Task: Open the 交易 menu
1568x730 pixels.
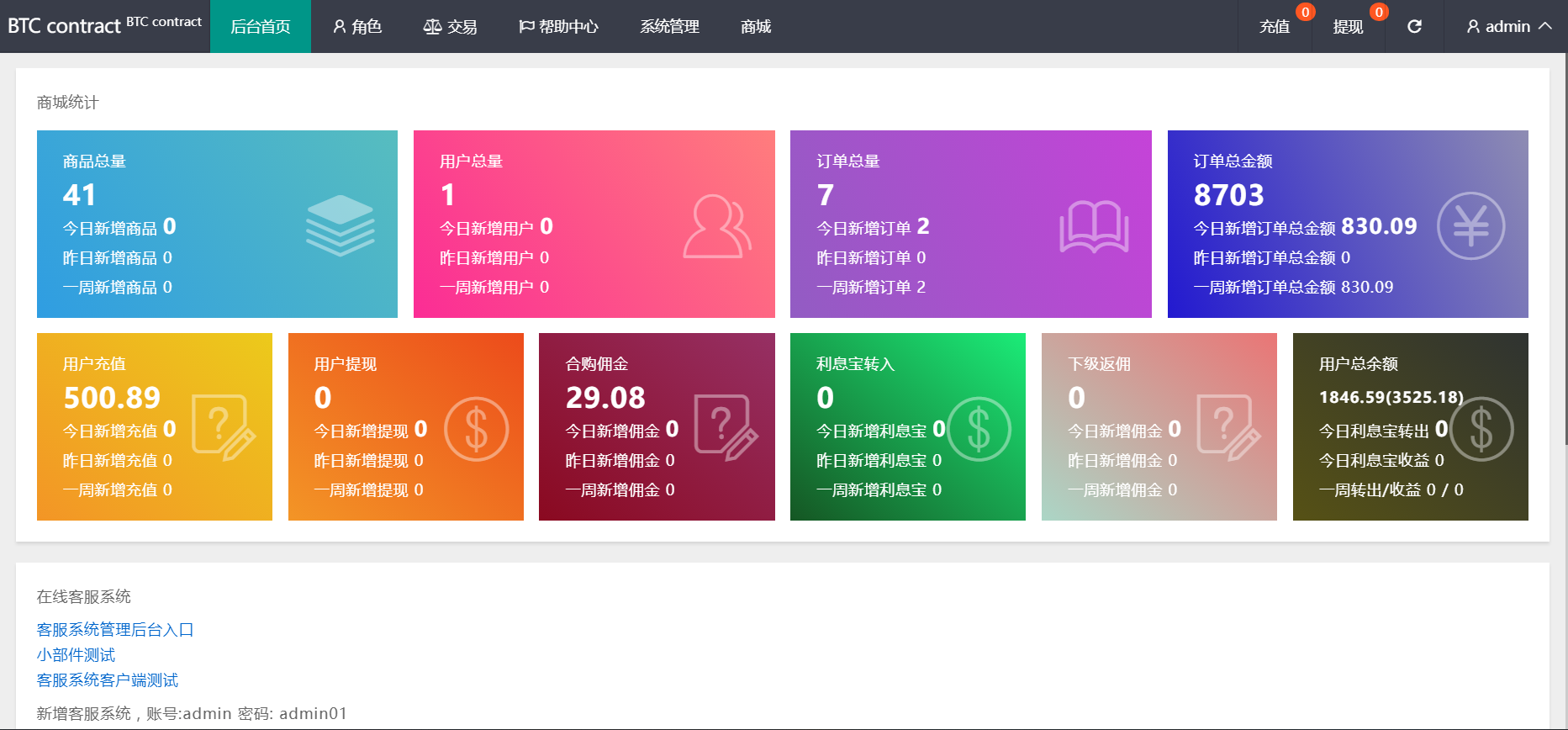Action: click(450, 26)
